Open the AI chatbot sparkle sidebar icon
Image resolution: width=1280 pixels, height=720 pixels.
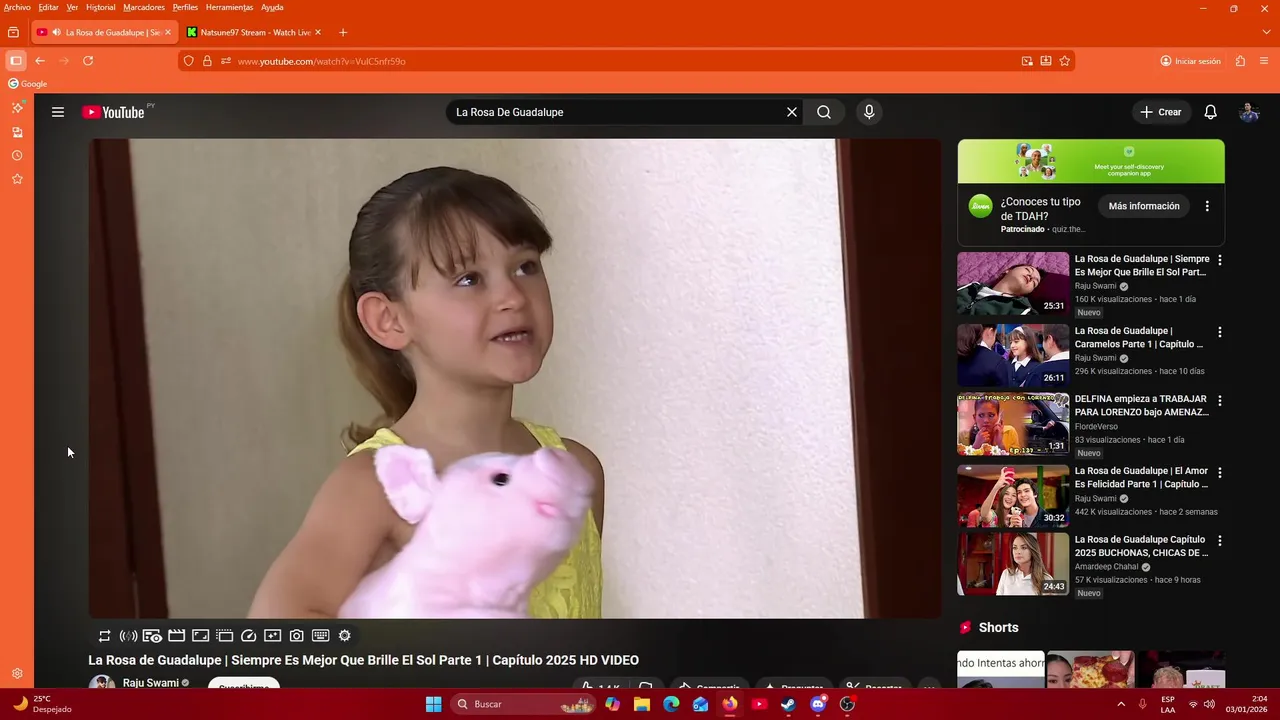[x=17, y=107]
